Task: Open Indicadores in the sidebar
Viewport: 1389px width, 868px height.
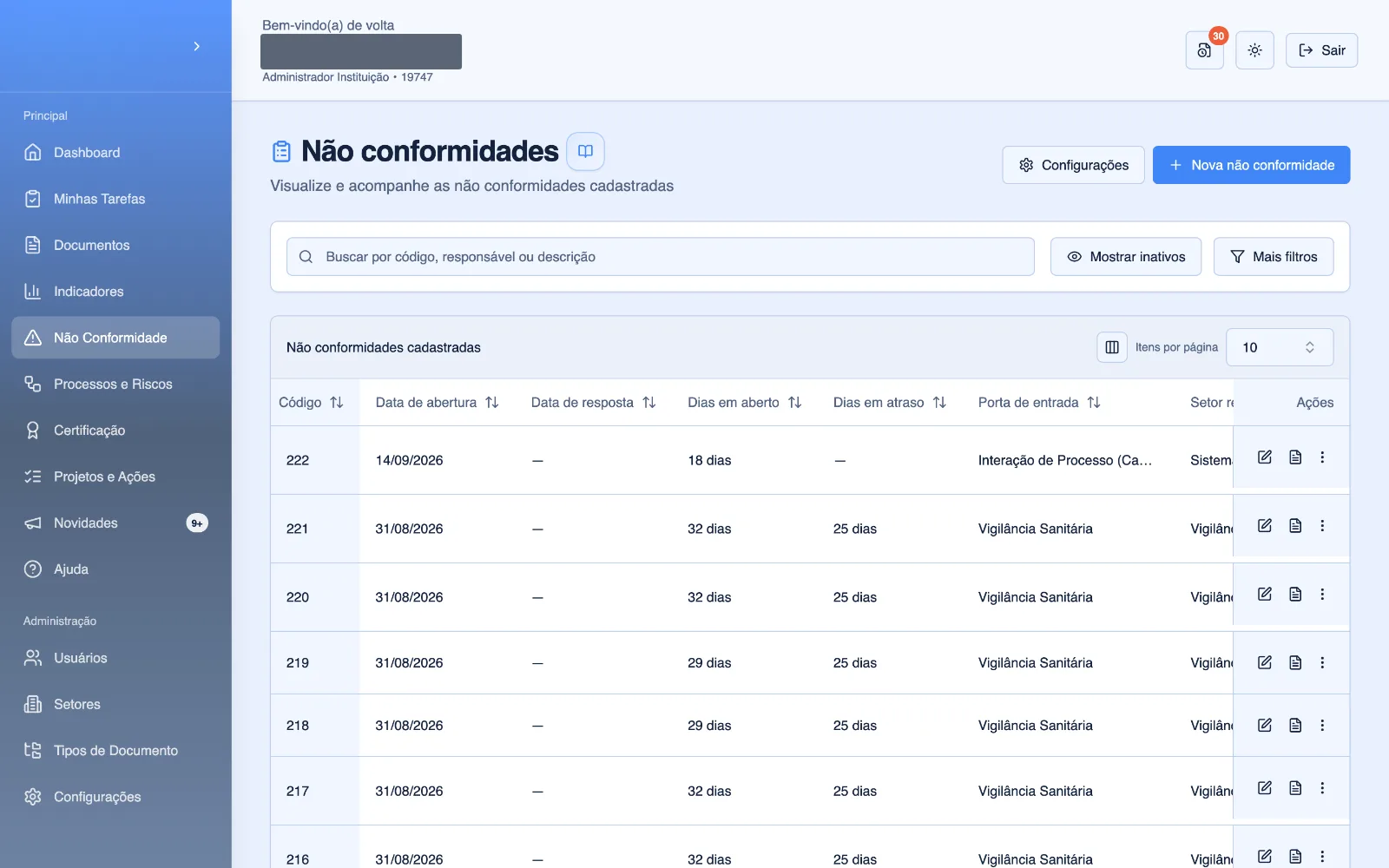Action: [115, 292]
